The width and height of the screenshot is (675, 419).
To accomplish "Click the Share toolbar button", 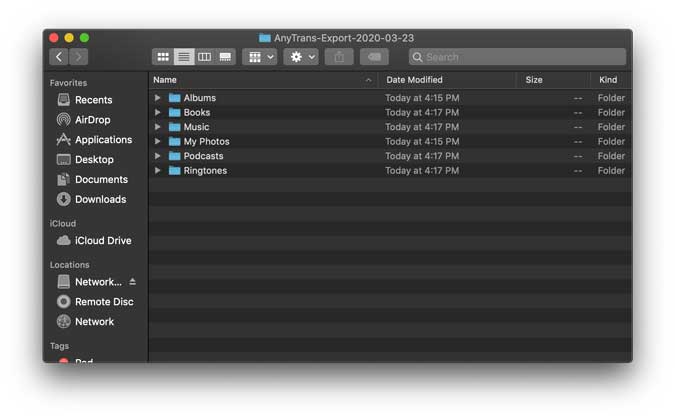I will (339, 57).
